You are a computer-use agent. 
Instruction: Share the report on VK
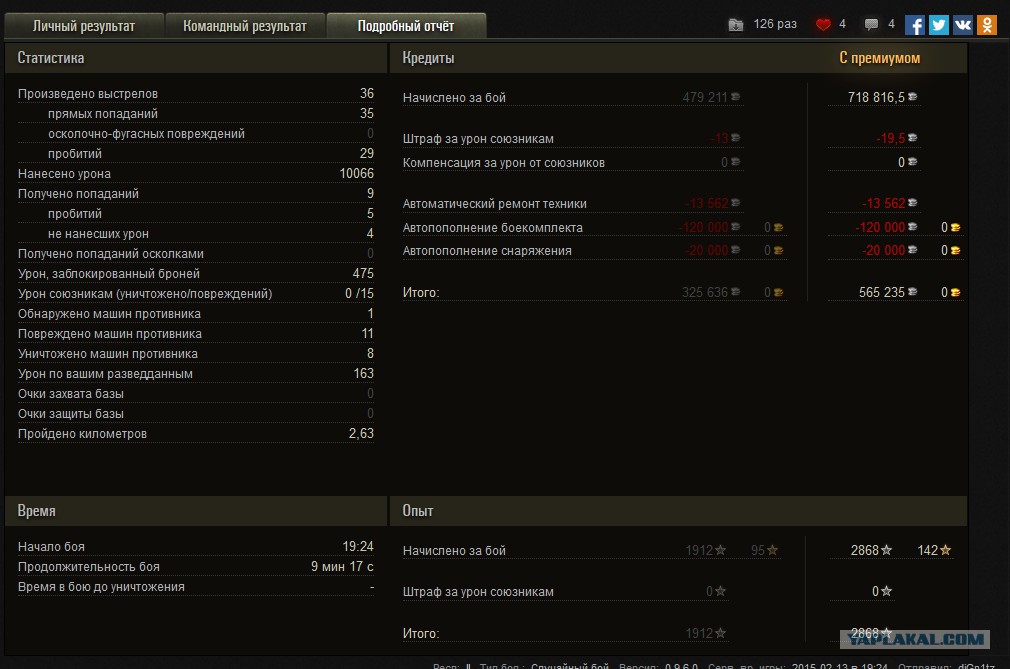[x=962, y=25]
